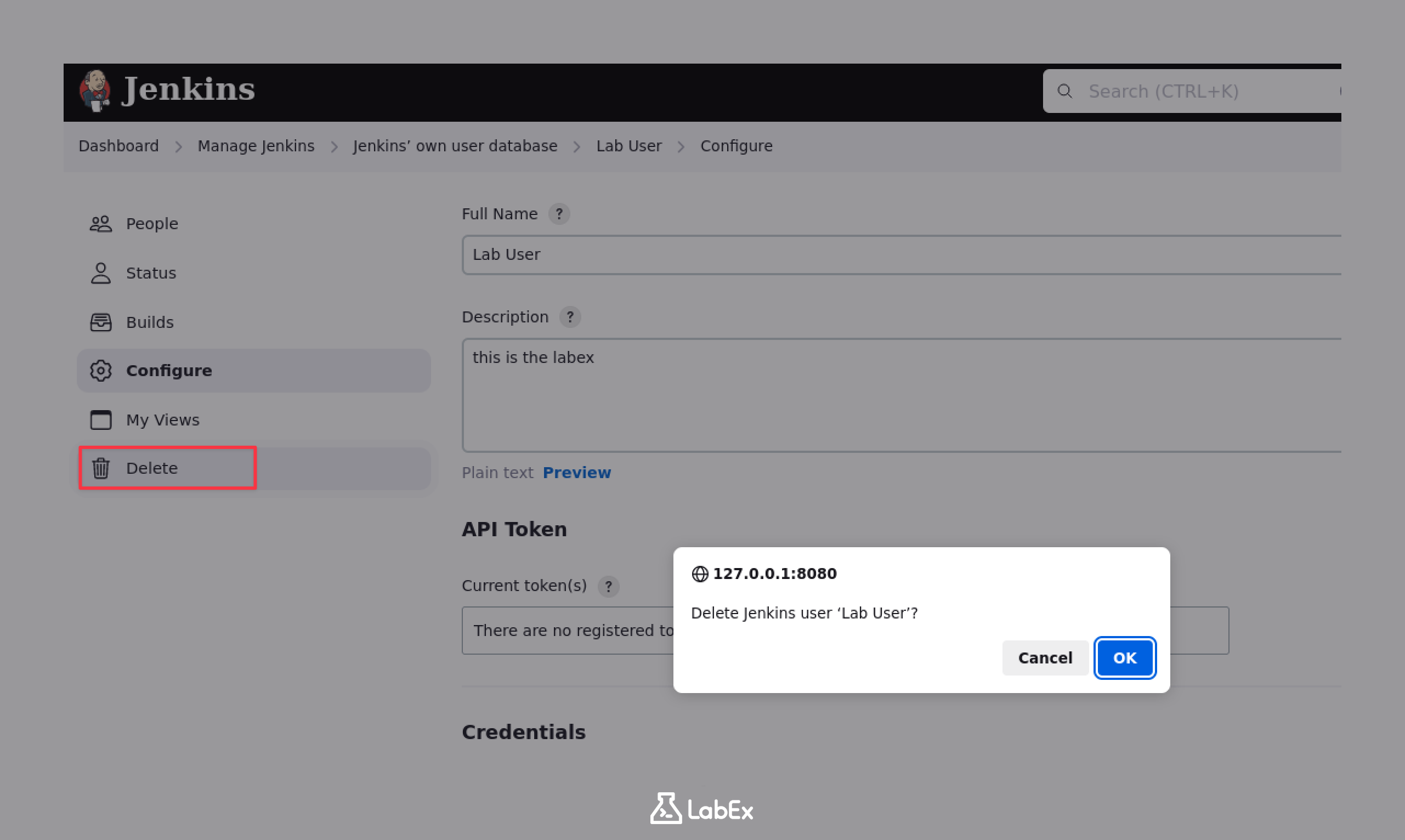Click inside the Search (CTRL+K) box

(1189, 91)
